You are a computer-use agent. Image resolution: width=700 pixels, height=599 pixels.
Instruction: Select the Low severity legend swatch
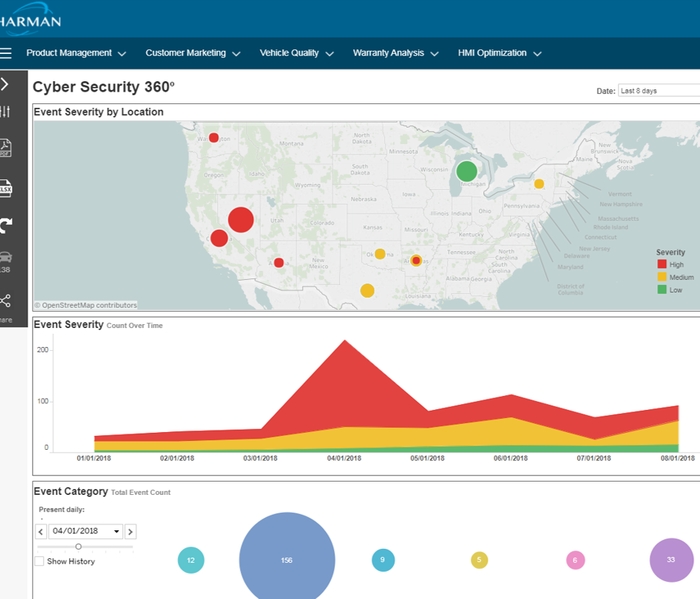pyautogui.click(x=662, y=290)
